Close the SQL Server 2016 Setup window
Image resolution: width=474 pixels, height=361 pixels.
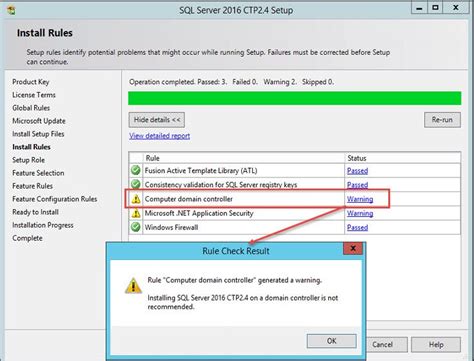pyautogui.click(x=456, y=8)
